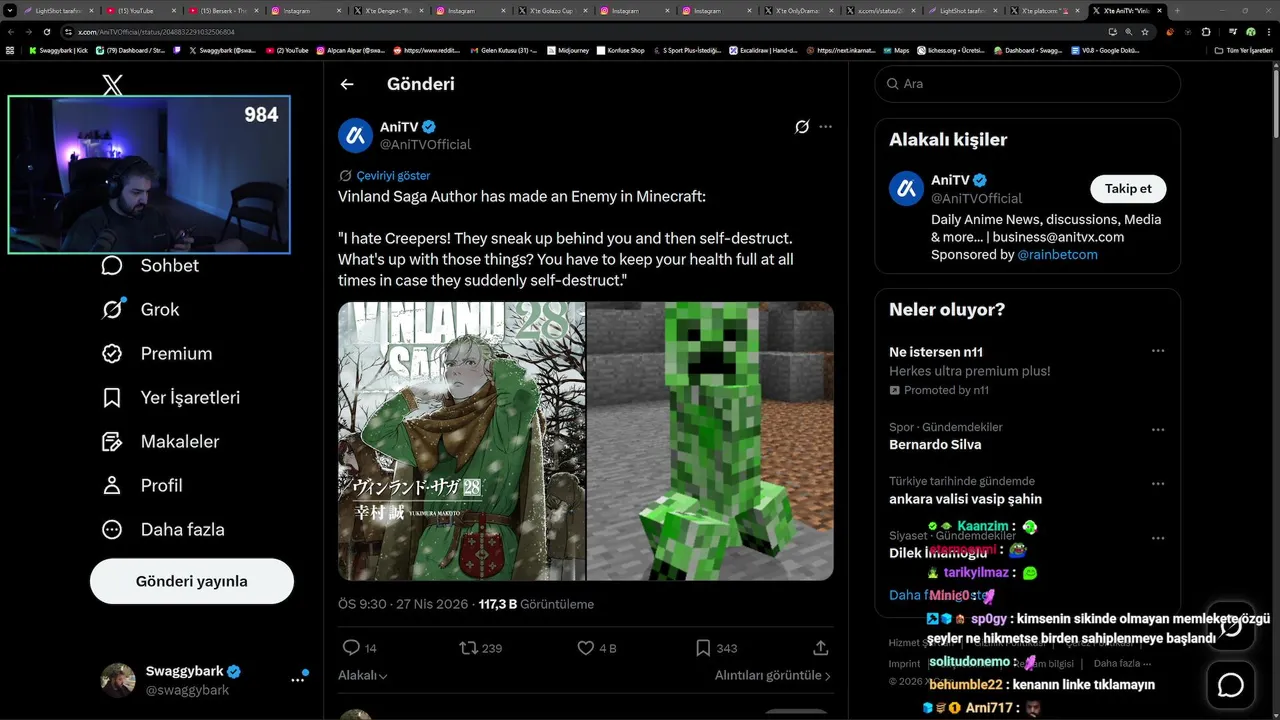Click the Ara search field
1280x720 pixels.
coord(1027,84)
